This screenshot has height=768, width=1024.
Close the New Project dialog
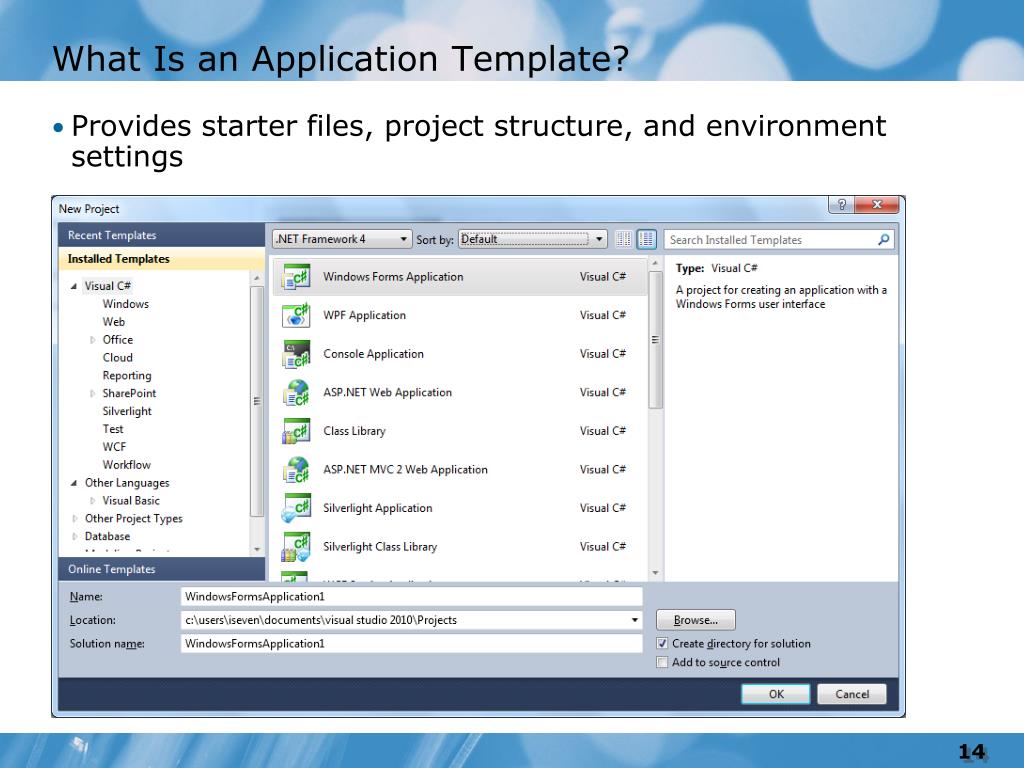click(877, 204)
